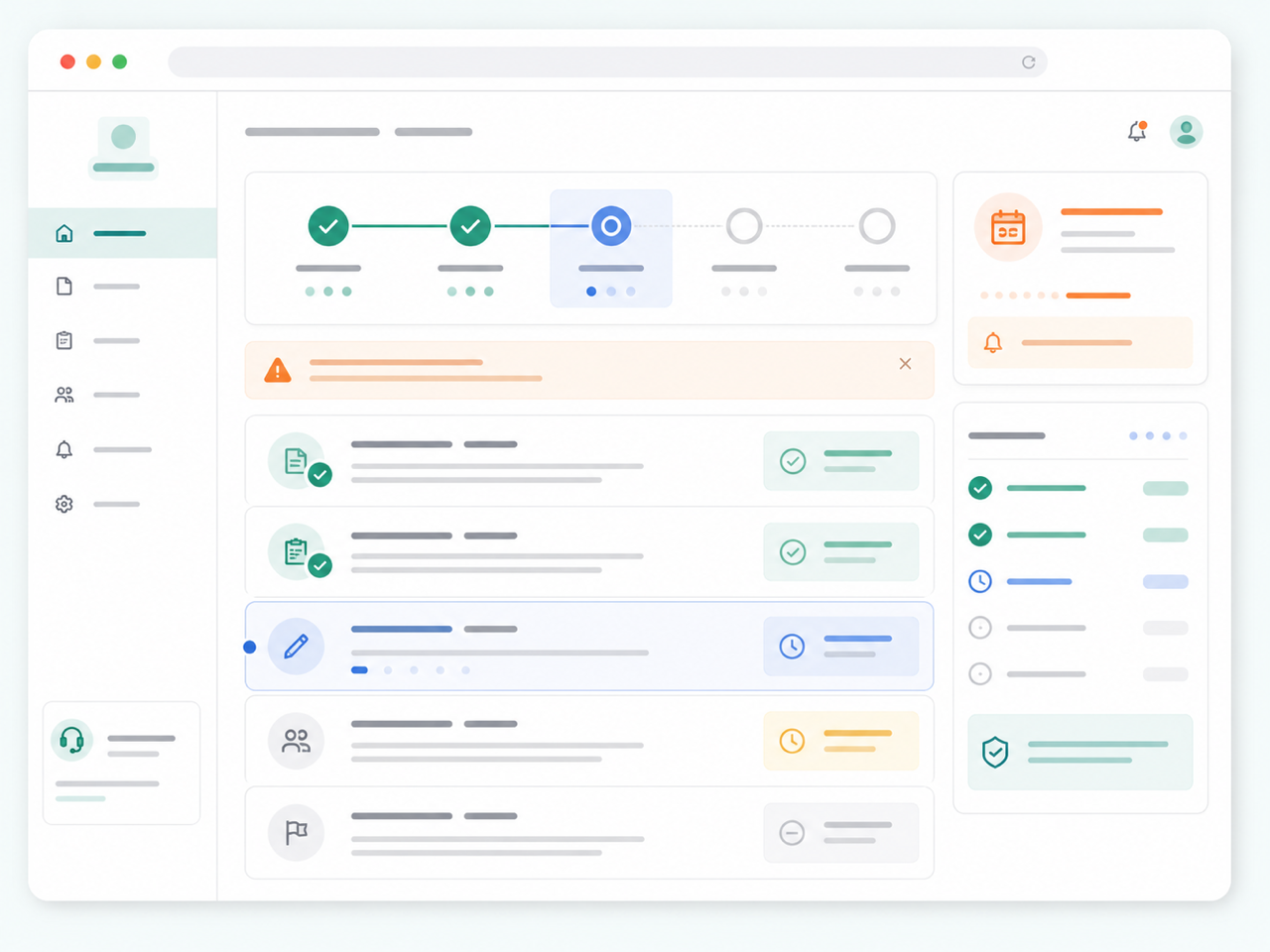Open the document page icon in sidebar
1270x952 pixels.
coord(64,287)
